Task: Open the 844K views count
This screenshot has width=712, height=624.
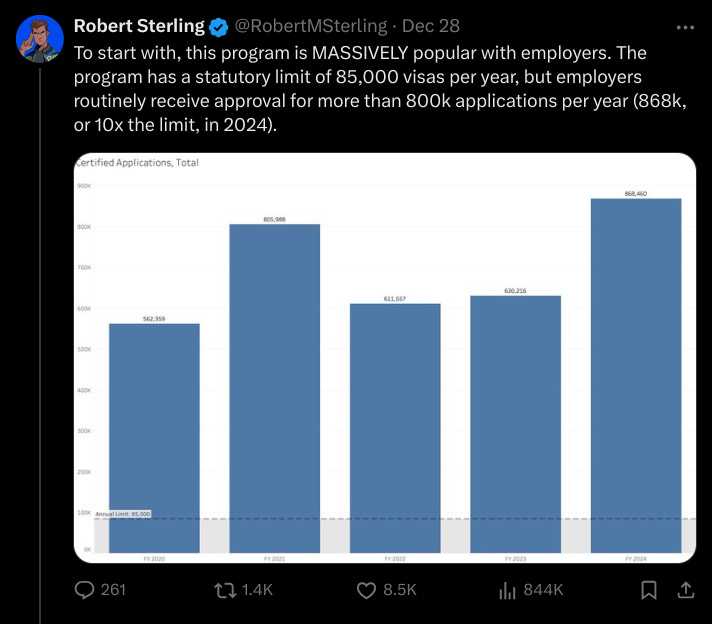Action: point(543,590)
